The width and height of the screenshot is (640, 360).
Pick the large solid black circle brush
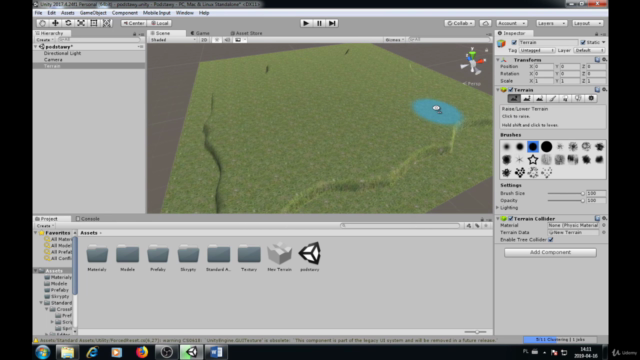click(x=546, y=147)
